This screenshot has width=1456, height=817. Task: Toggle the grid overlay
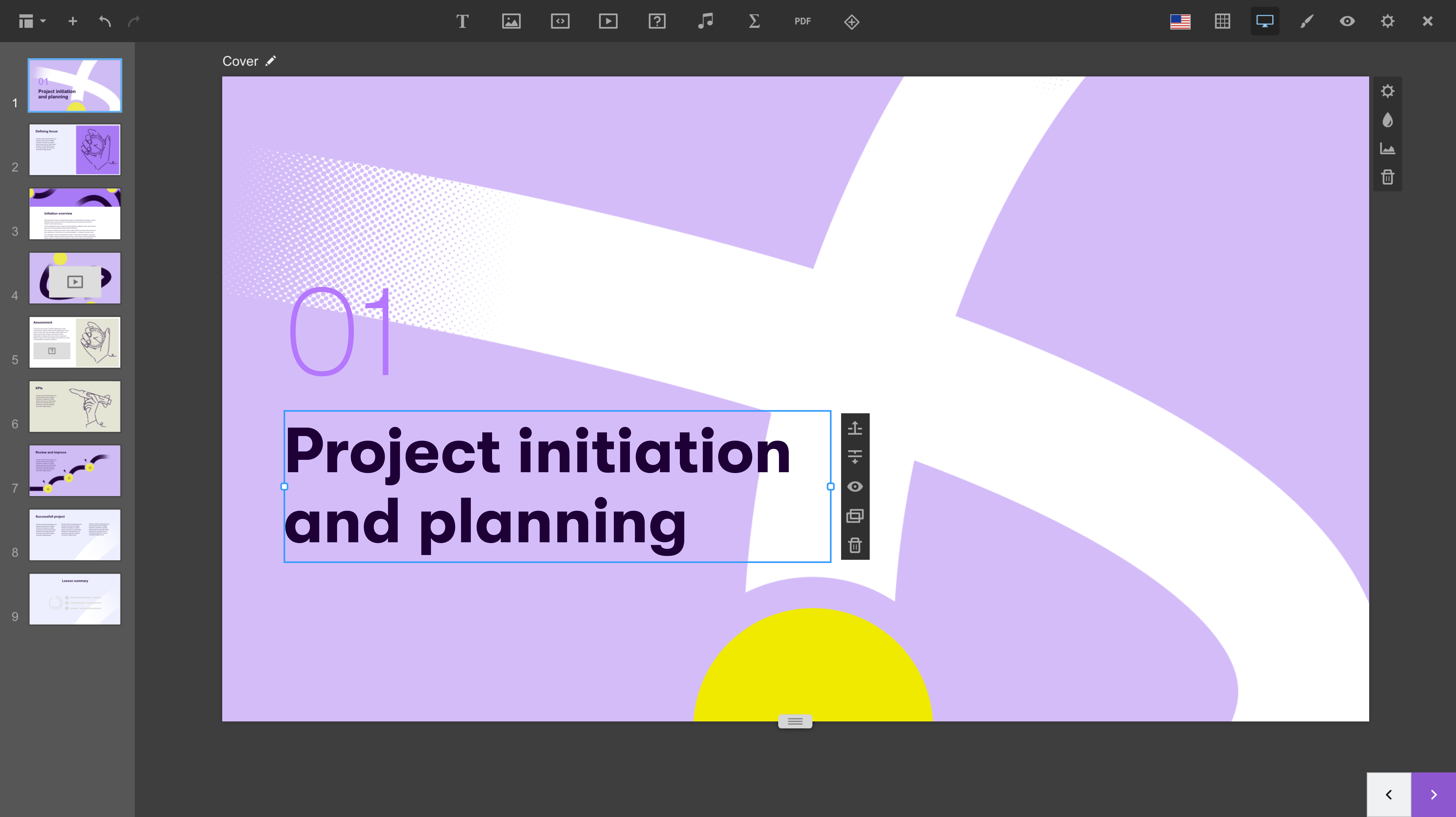coord(1223,21)
